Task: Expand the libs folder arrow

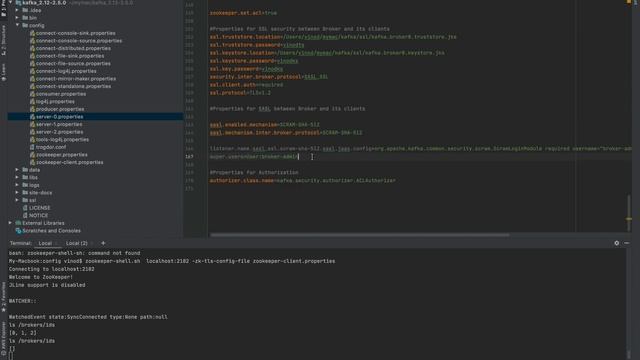Action: (17, 178)
